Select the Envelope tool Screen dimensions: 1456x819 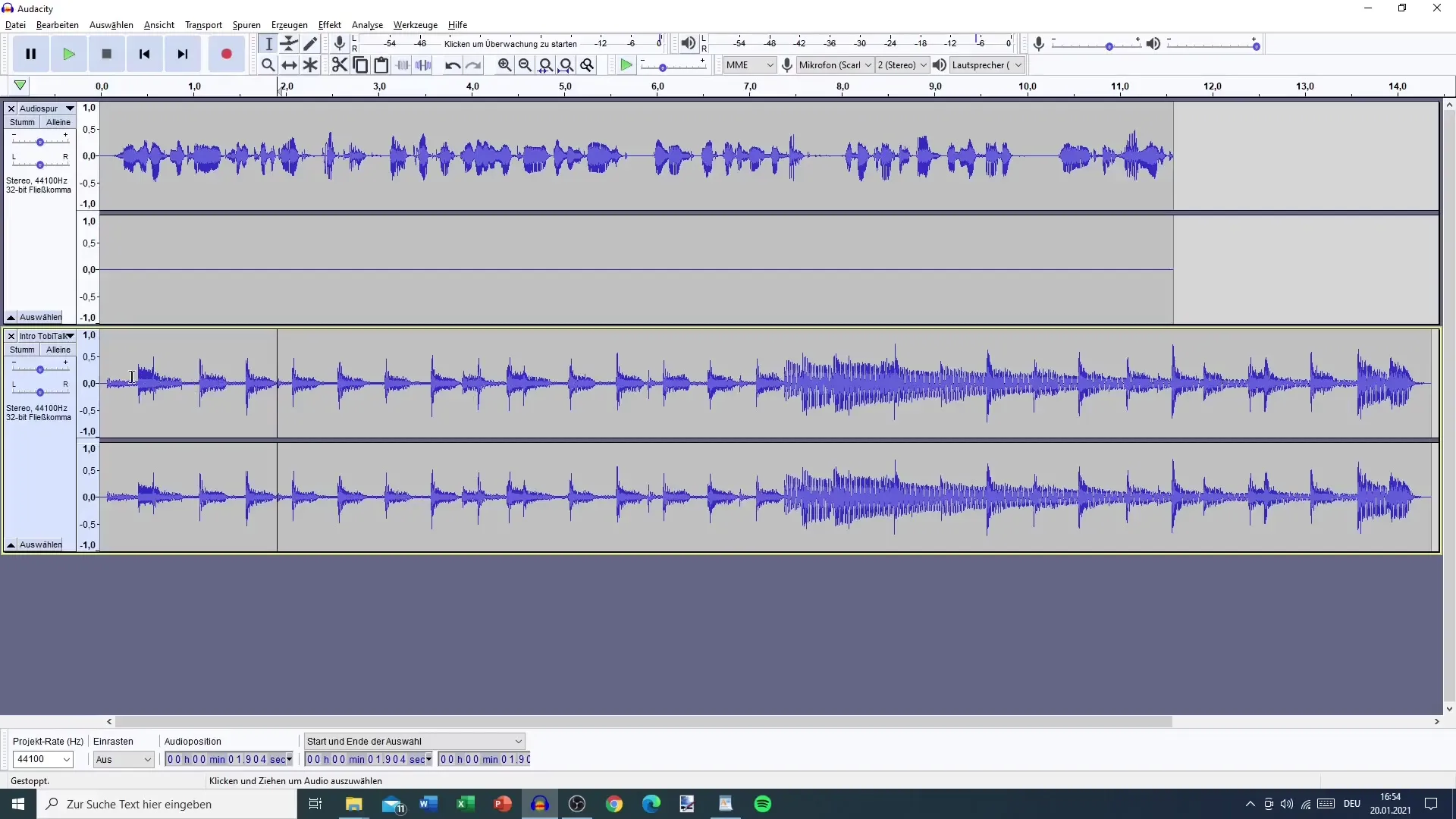pos(289,43)
